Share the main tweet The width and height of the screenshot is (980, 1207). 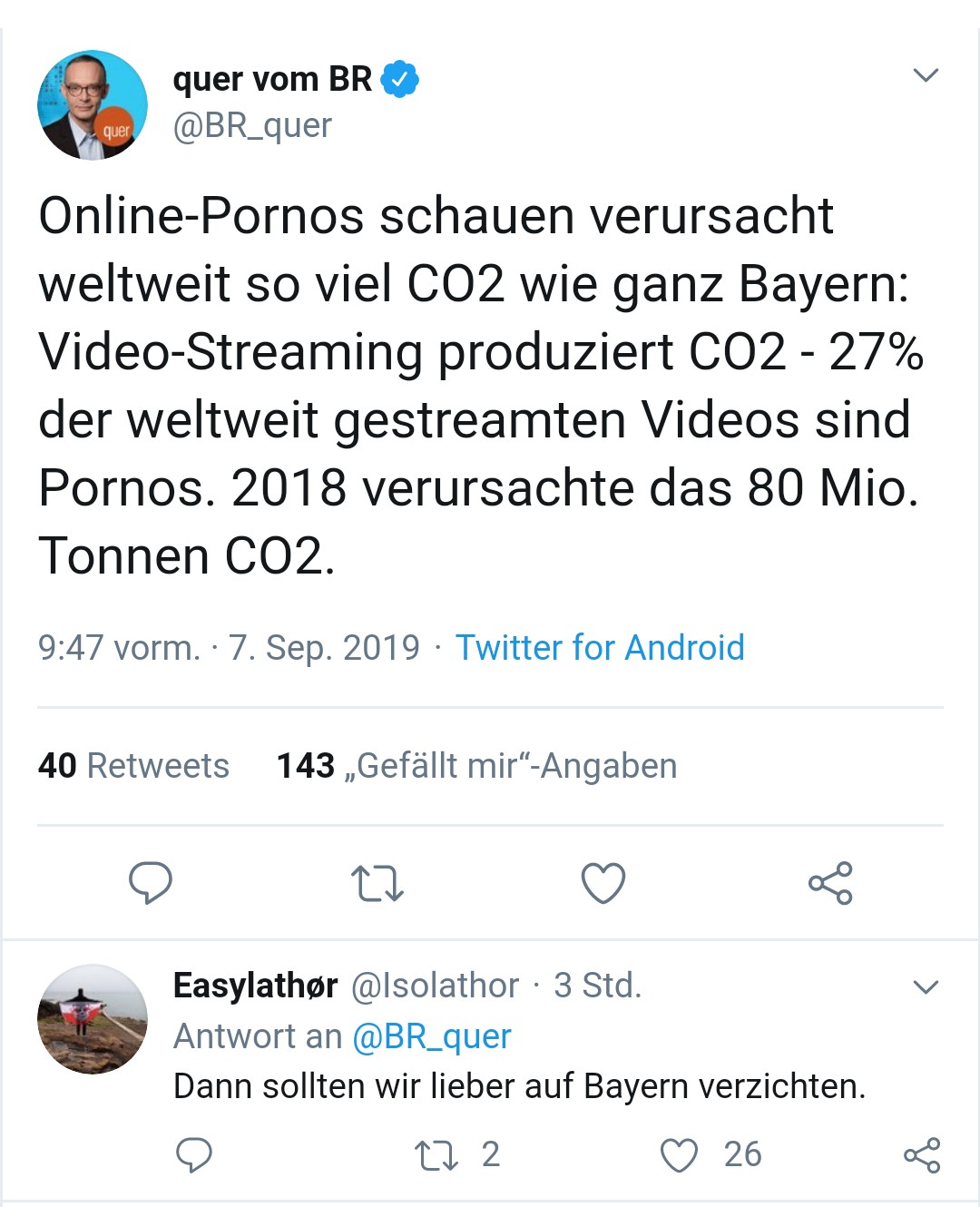(830, 883)
